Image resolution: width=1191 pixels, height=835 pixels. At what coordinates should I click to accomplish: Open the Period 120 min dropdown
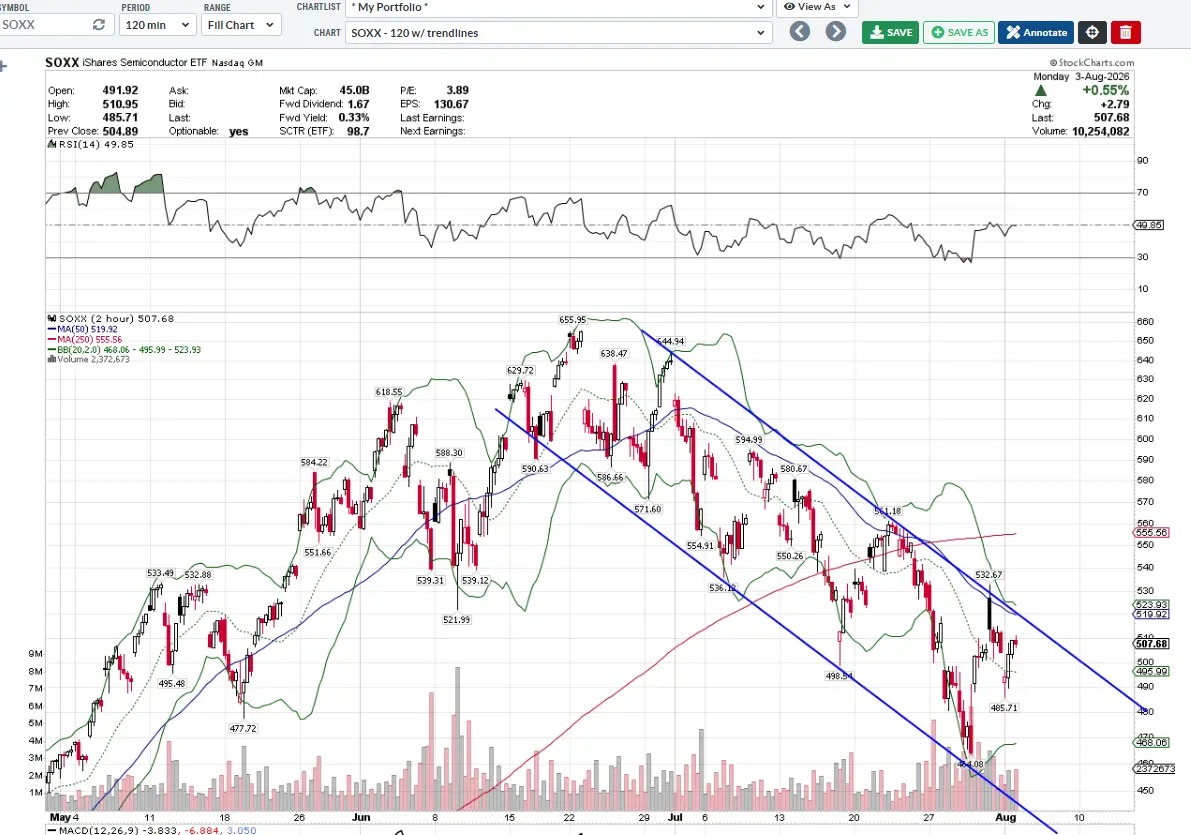[x=157, y=24]
